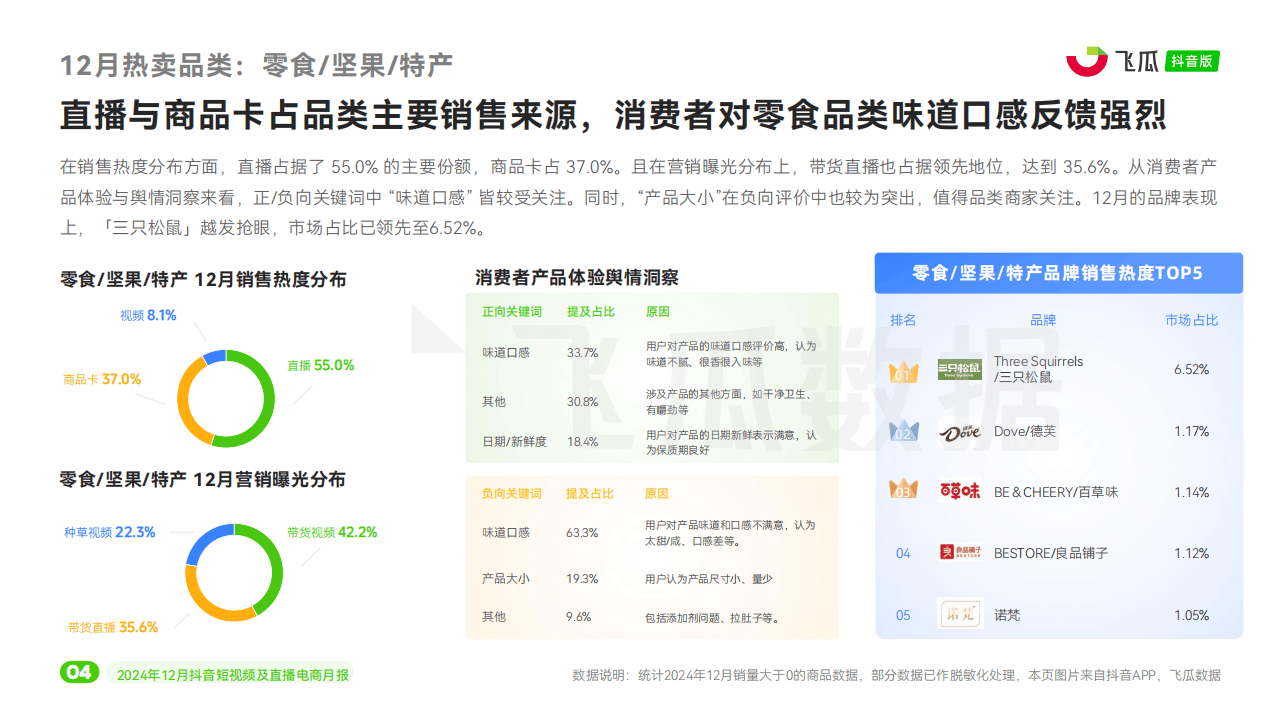Viewport: 1280px width, 720px height.
Task: Click the 带货视频 42.2% label
Action: tap(332, 533)
